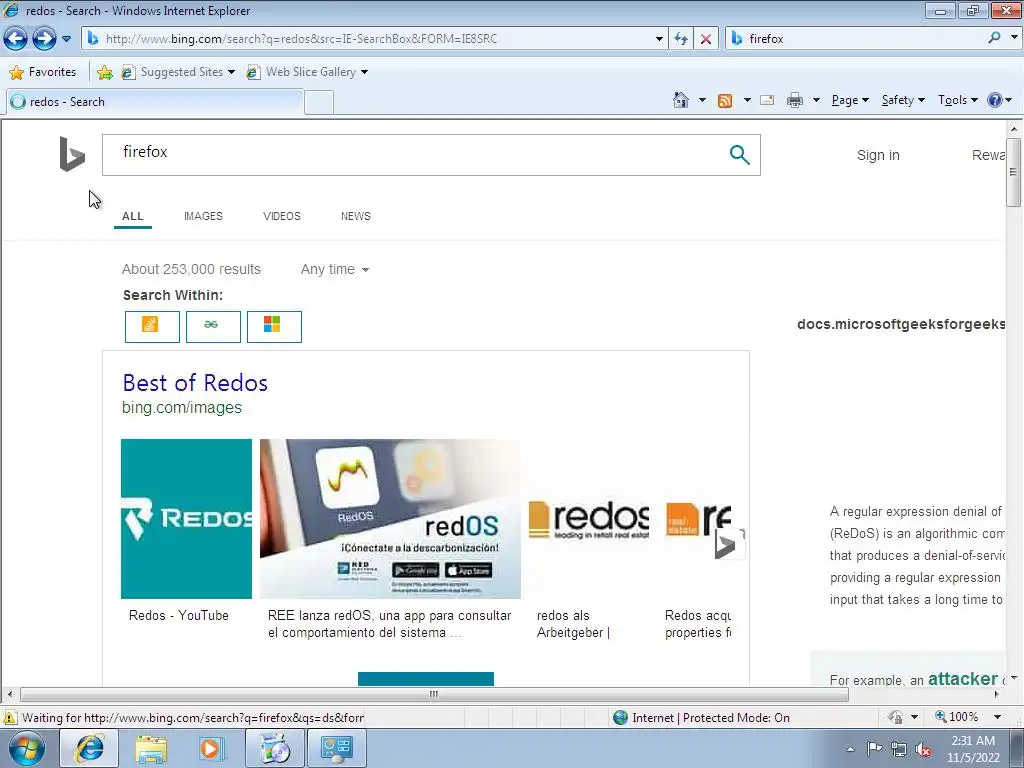The height and width of the screenshot is (768, 1024).
Task: Click the Internet Protected Mode status
Action: pos(702,718)
